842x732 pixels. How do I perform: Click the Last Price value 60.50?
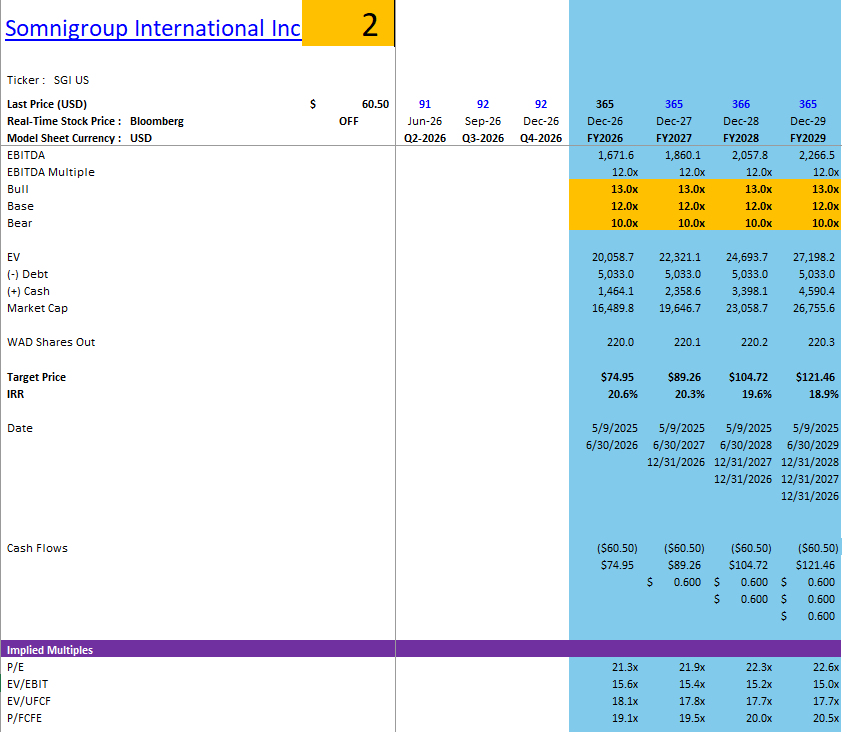click(375, 104)
